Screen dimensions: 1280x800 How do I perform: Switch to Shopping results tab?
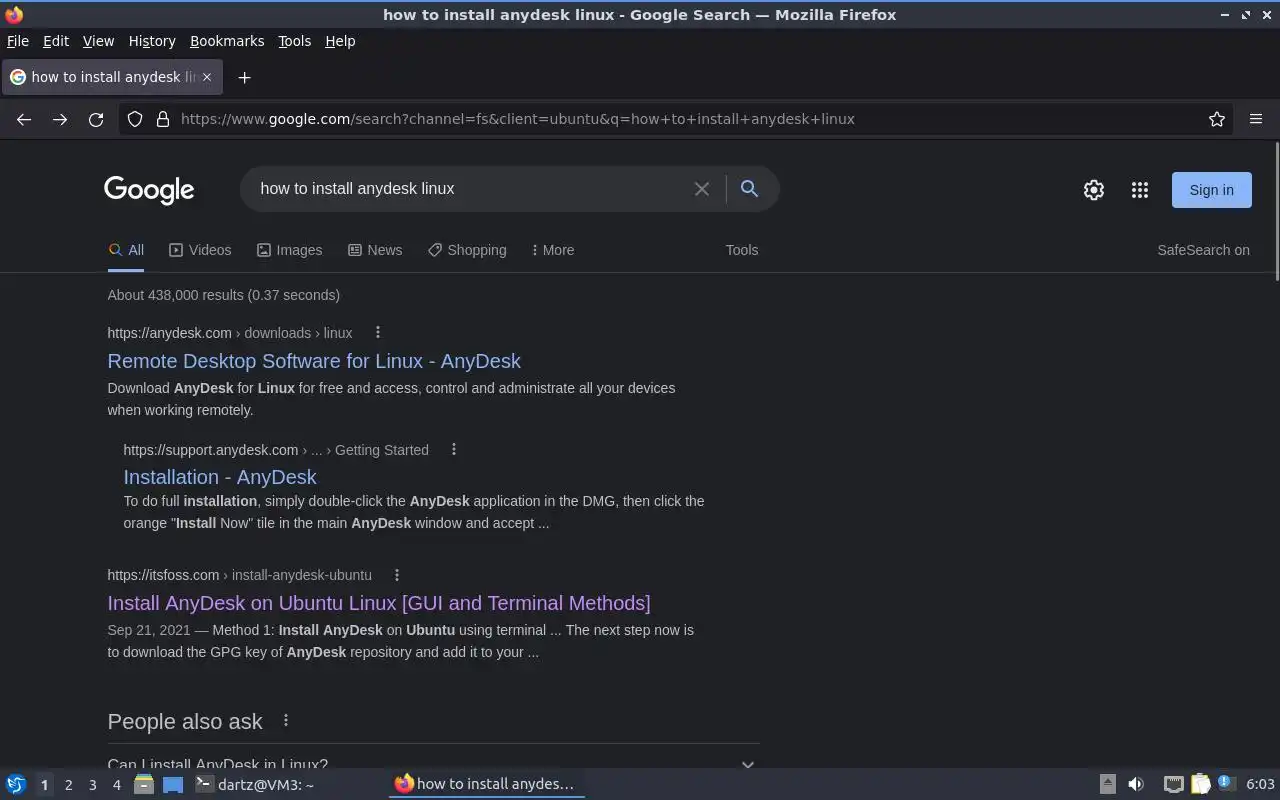[467, 250]
